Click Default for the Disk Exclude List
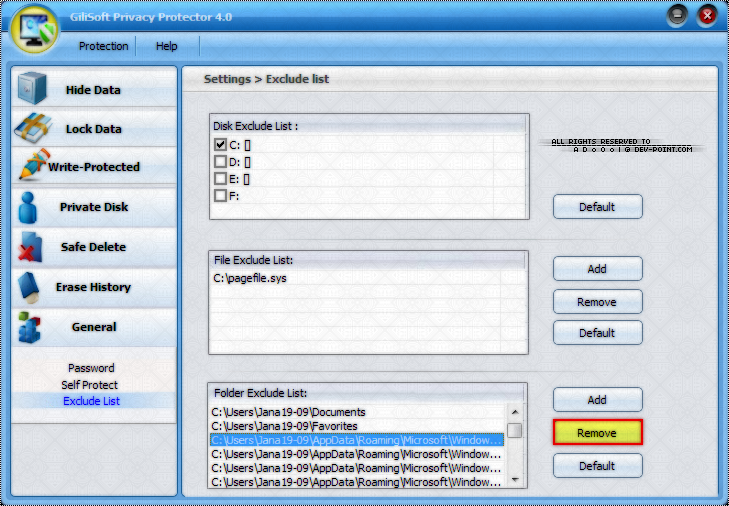This screenshot has width=729, height=506. point(597,207)
